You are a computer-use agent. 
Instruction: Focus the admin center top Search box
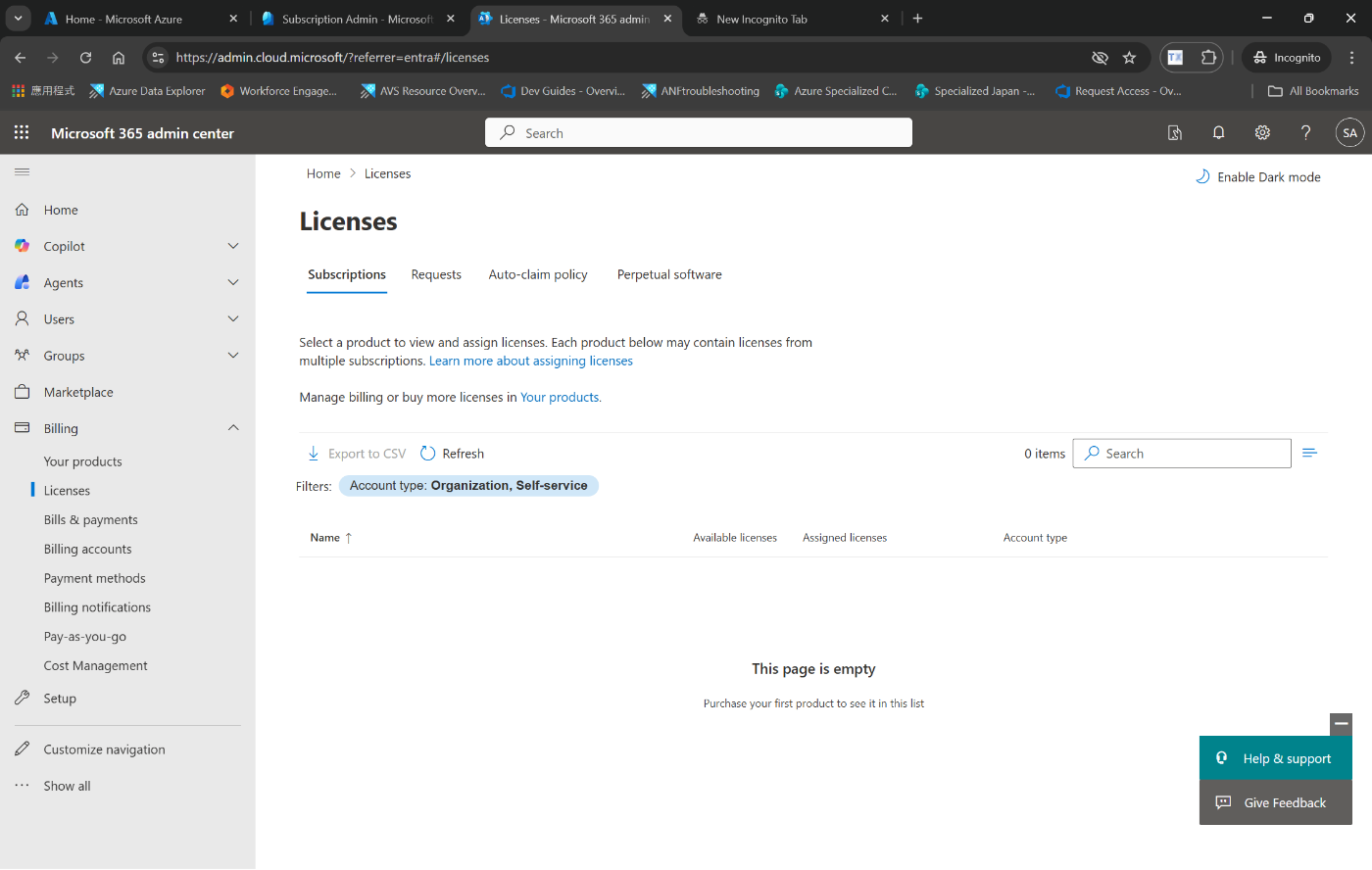(x=699, y=132)
